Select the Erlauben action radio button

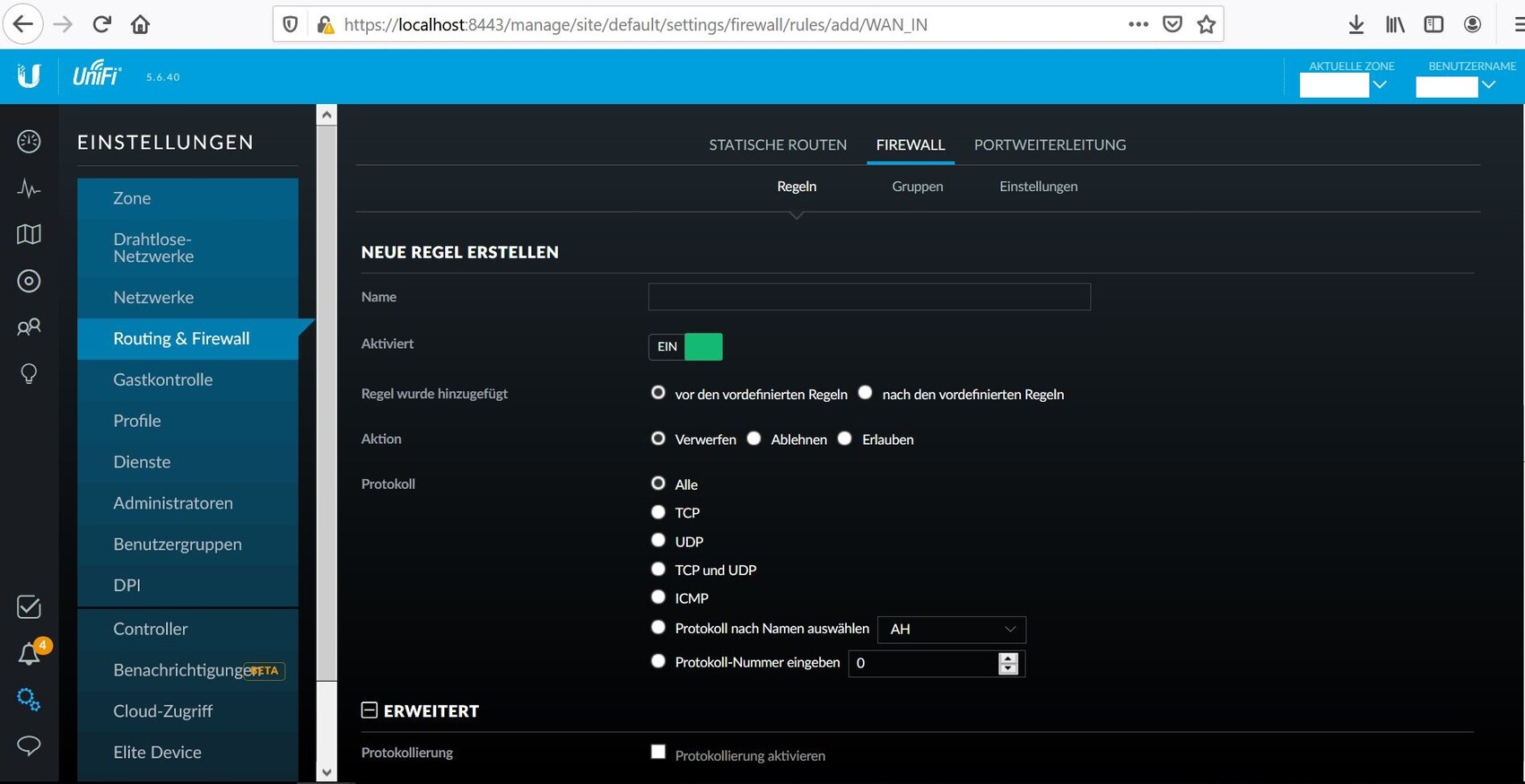point(845,439)
